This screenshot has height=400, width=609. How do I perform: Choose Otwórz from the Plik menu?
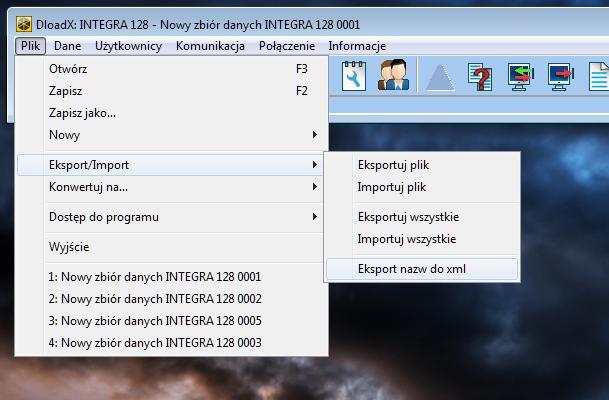[x=171, y=69]
